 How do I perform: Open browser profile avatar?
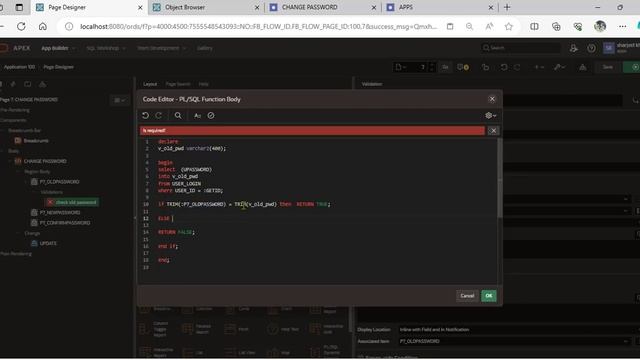click(600, 27)
